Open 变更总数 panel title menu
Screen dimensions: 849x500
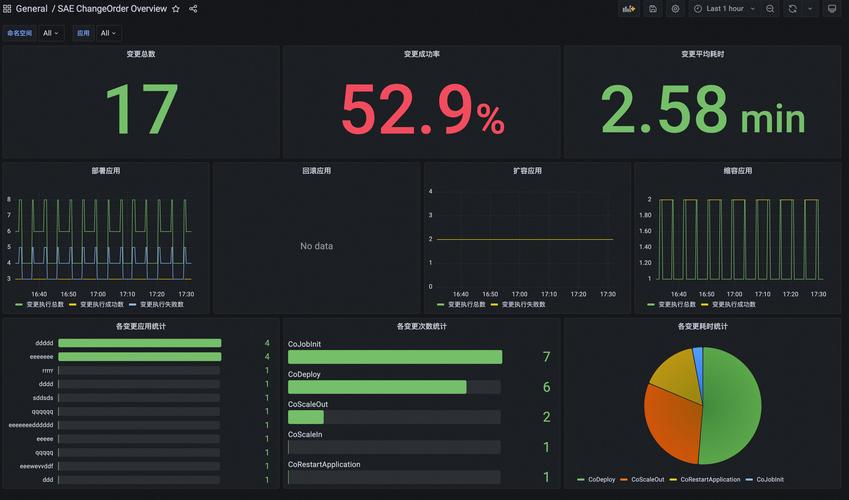pyautogui.click(x=141, y=54)
